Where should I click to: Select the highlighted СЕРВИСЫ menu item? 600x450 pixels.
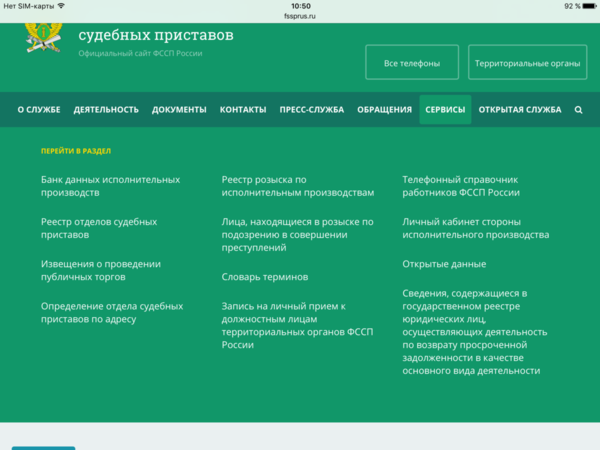coord(445,110)
